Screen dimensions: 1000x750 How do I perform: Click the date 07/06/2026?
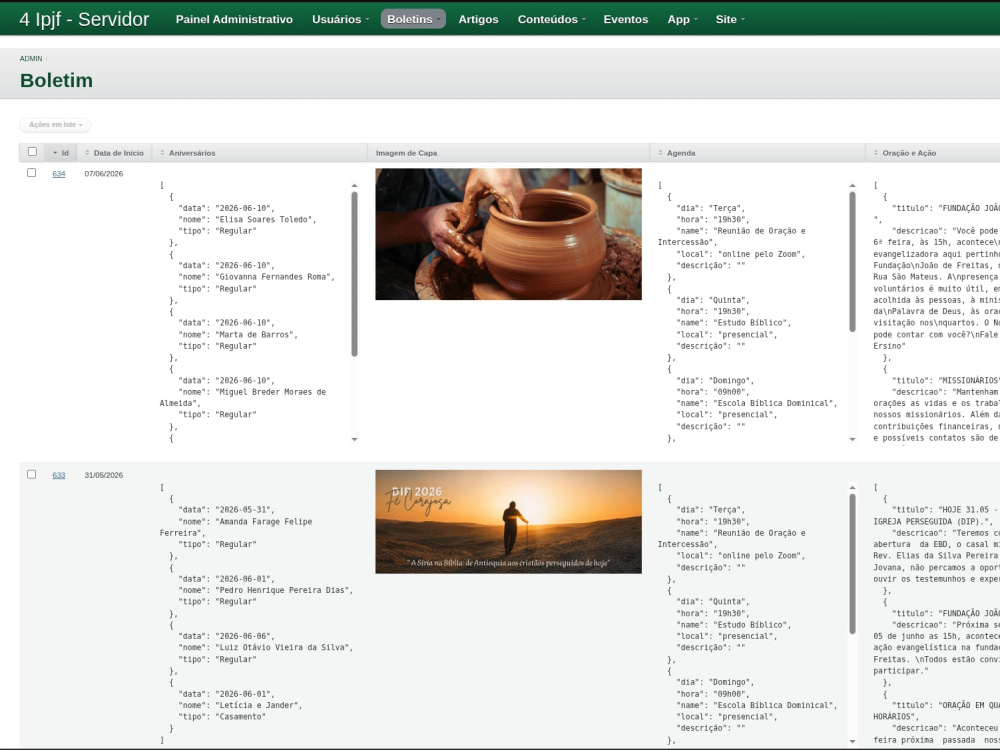coord(103,173)
